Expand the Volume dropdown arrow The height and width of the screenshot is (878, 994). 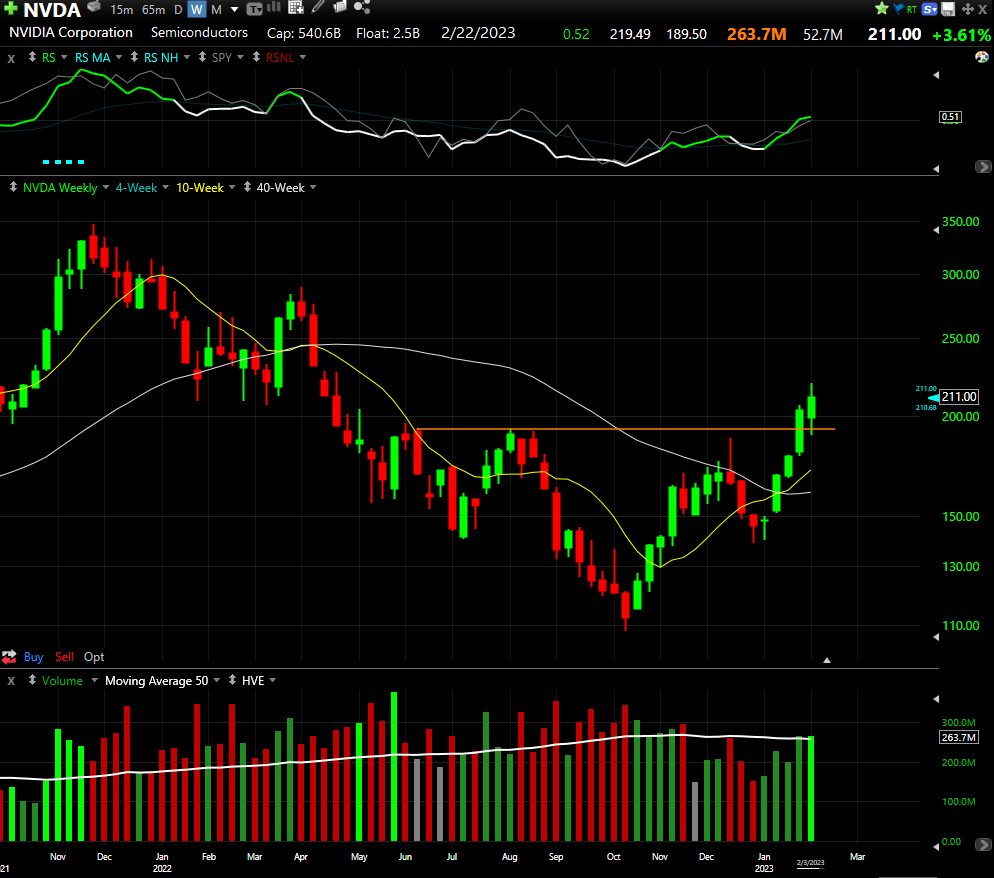pos(94,680)
